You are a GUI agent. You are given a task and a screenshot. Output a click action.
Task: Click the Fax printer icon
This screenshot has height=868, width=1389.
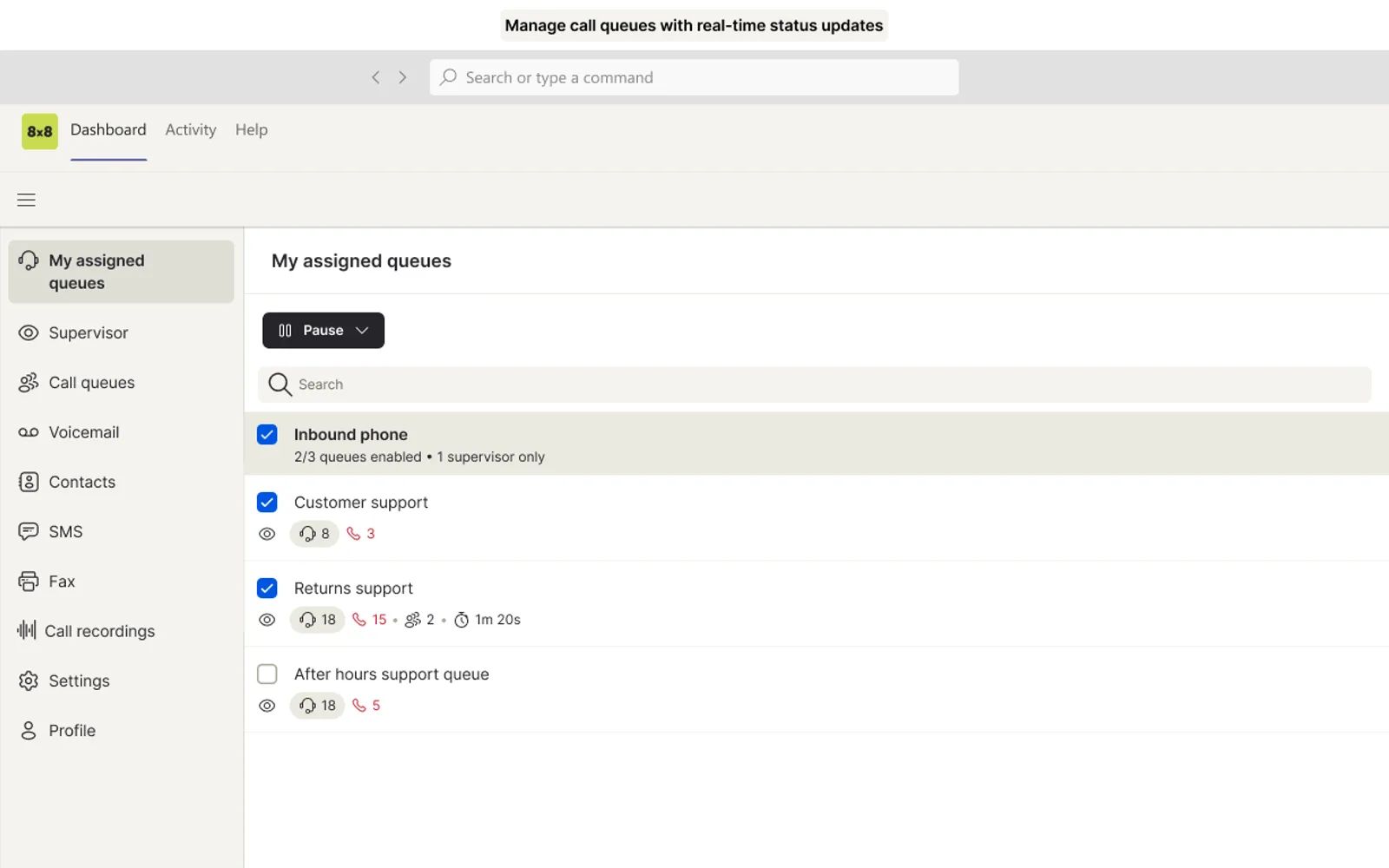pyautogui.click(x=29, y=582)
